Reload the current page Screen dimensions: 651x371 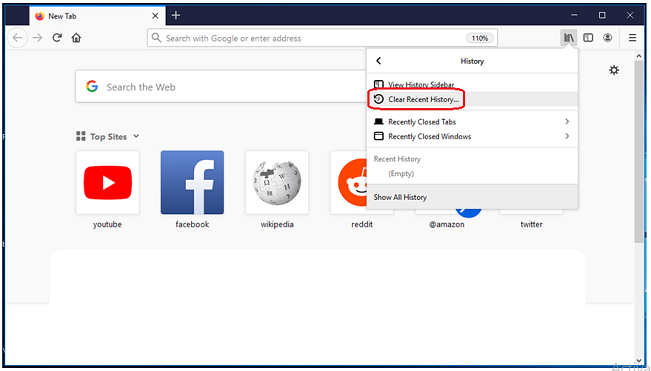pos(57,38)
